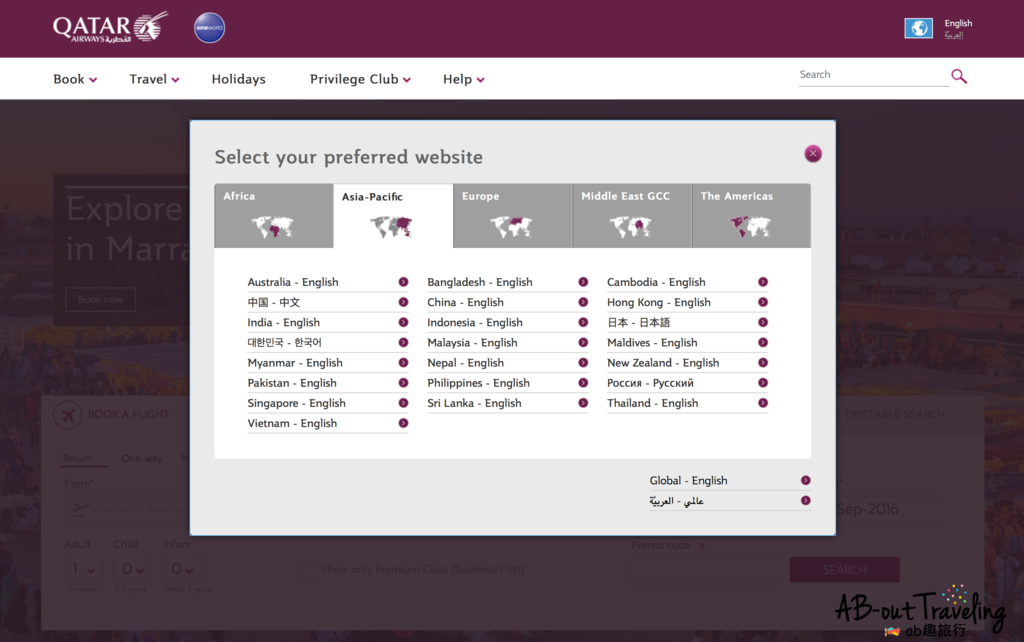Image resolution: width=1024 pixels, height=642 pixels.
Task: Click the arrow next to India - English
Action: click(404, 323)
